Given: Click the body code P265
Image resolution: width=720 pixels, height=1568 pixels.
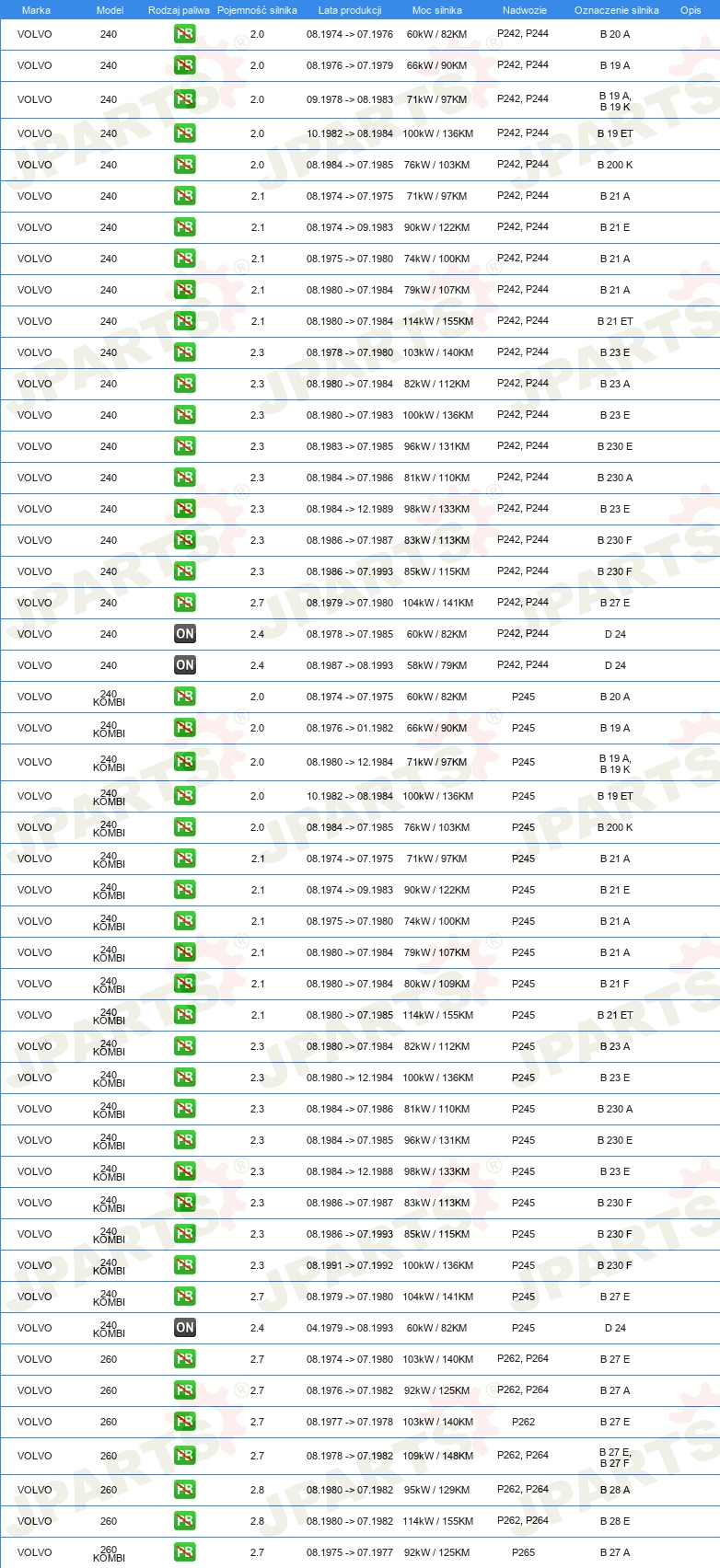Looking at the screenshot, I should click(x=523, y=1552).
